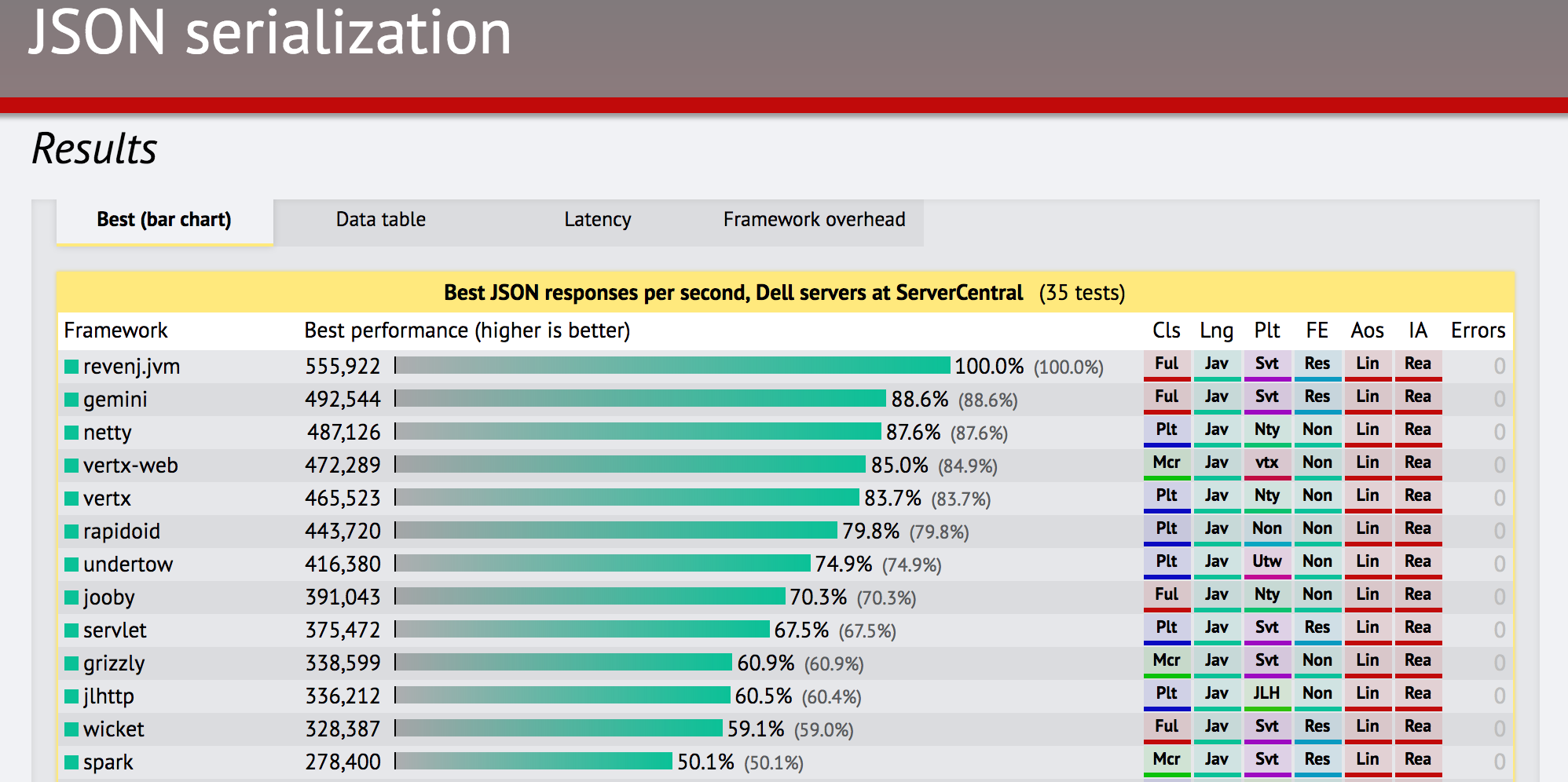Click the Nty platform tag in netty row
Image resolution: width=1568 pixels, height=782 pixels.
(x=1266, y=430)
